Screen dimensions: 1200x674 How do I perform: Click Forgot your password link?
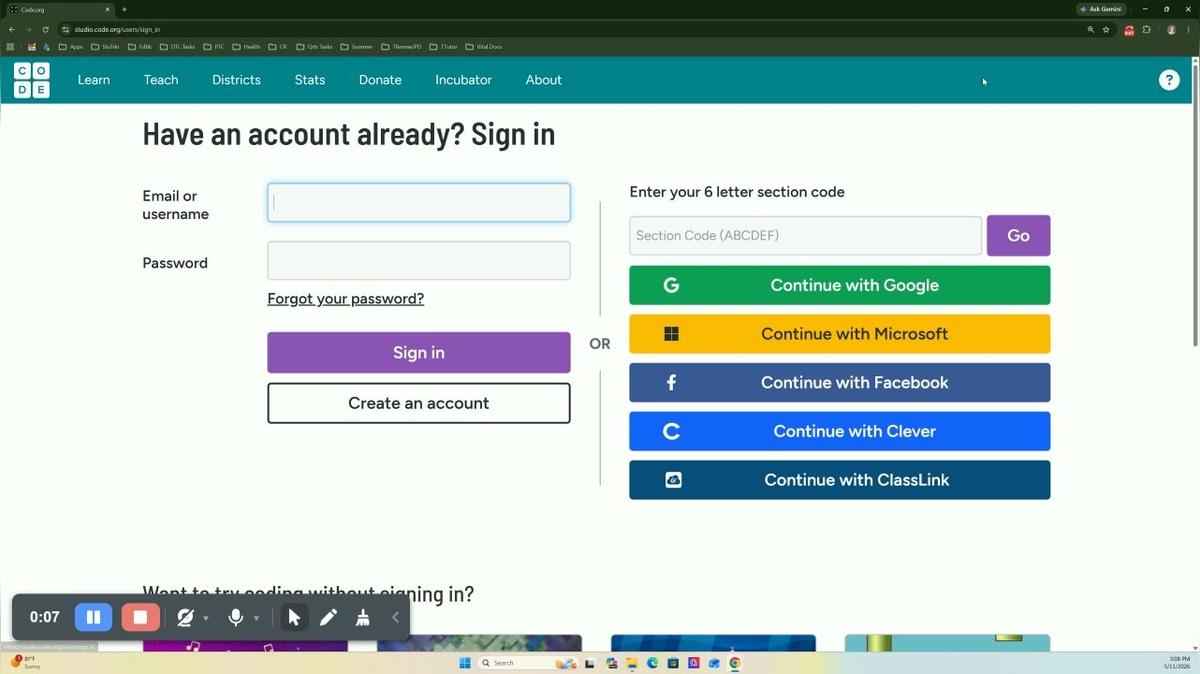(x=345, y=298)
